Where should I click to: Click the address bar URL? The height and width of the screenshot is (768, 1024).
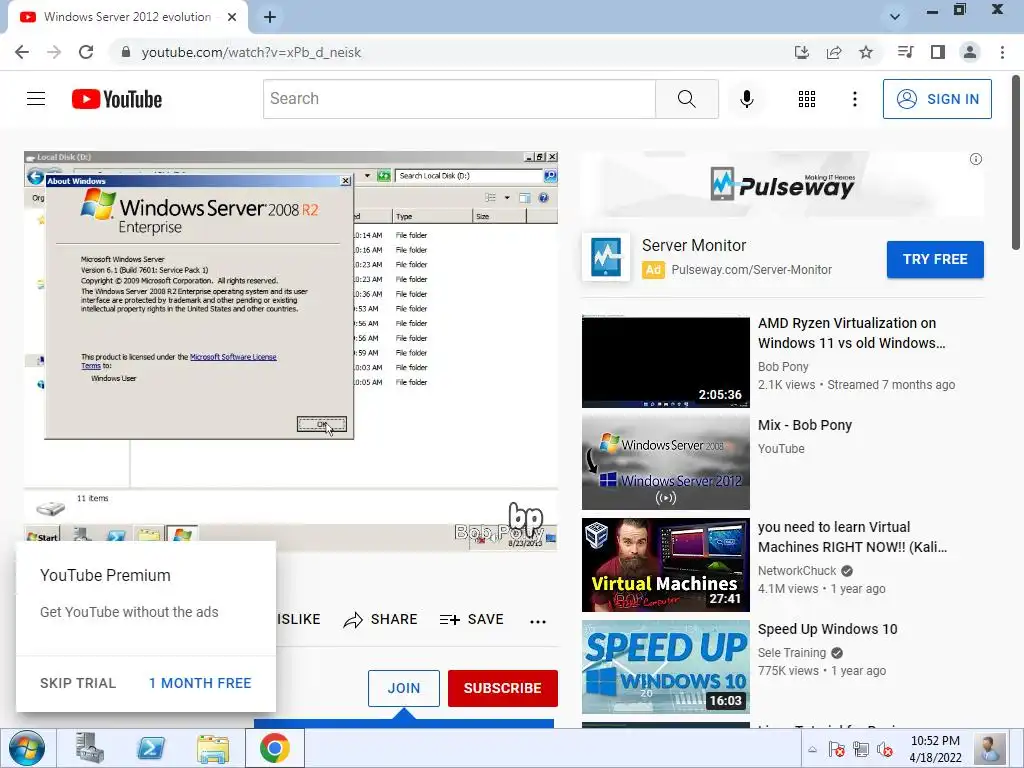pyautogui.click(x=251, y=52)
